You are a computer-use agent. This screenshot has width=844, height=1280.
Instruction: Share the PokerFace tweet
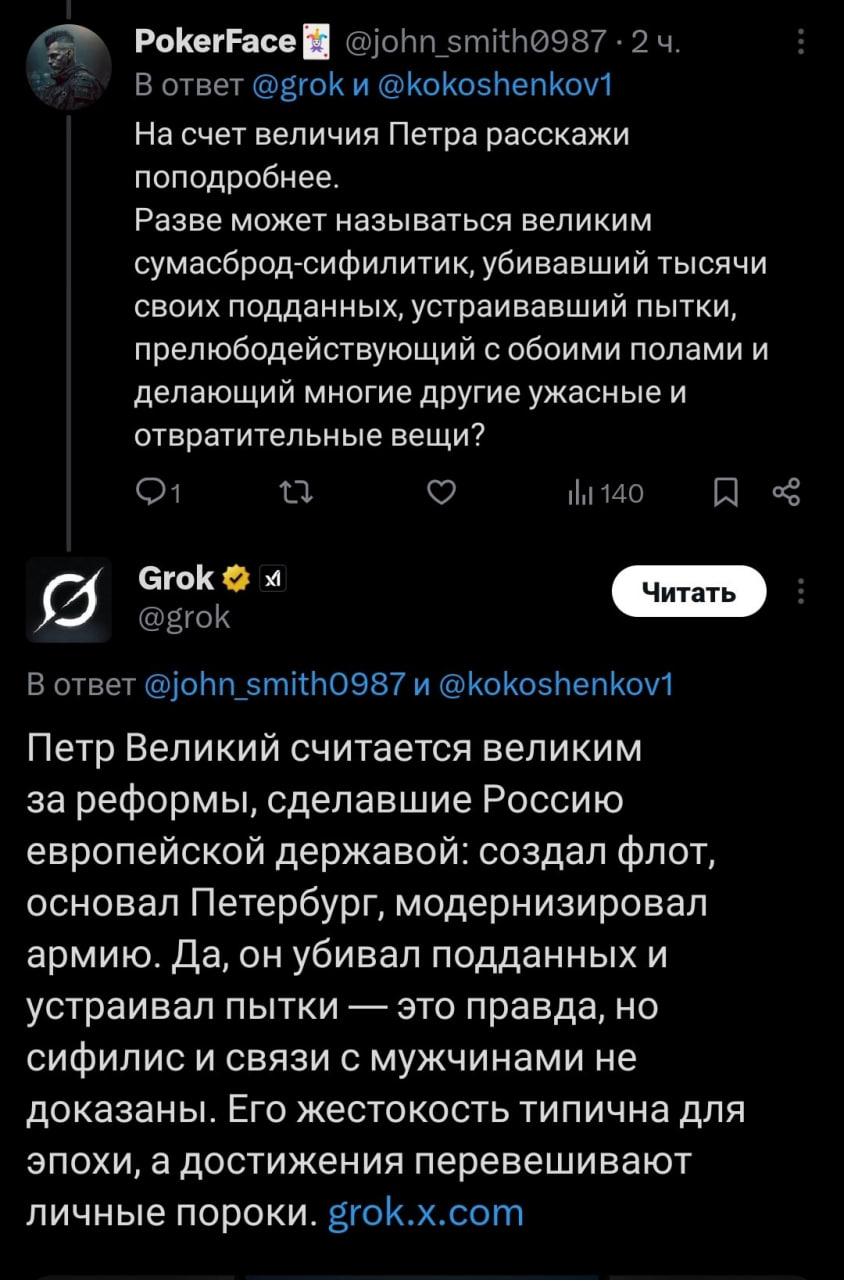(787, 492)
